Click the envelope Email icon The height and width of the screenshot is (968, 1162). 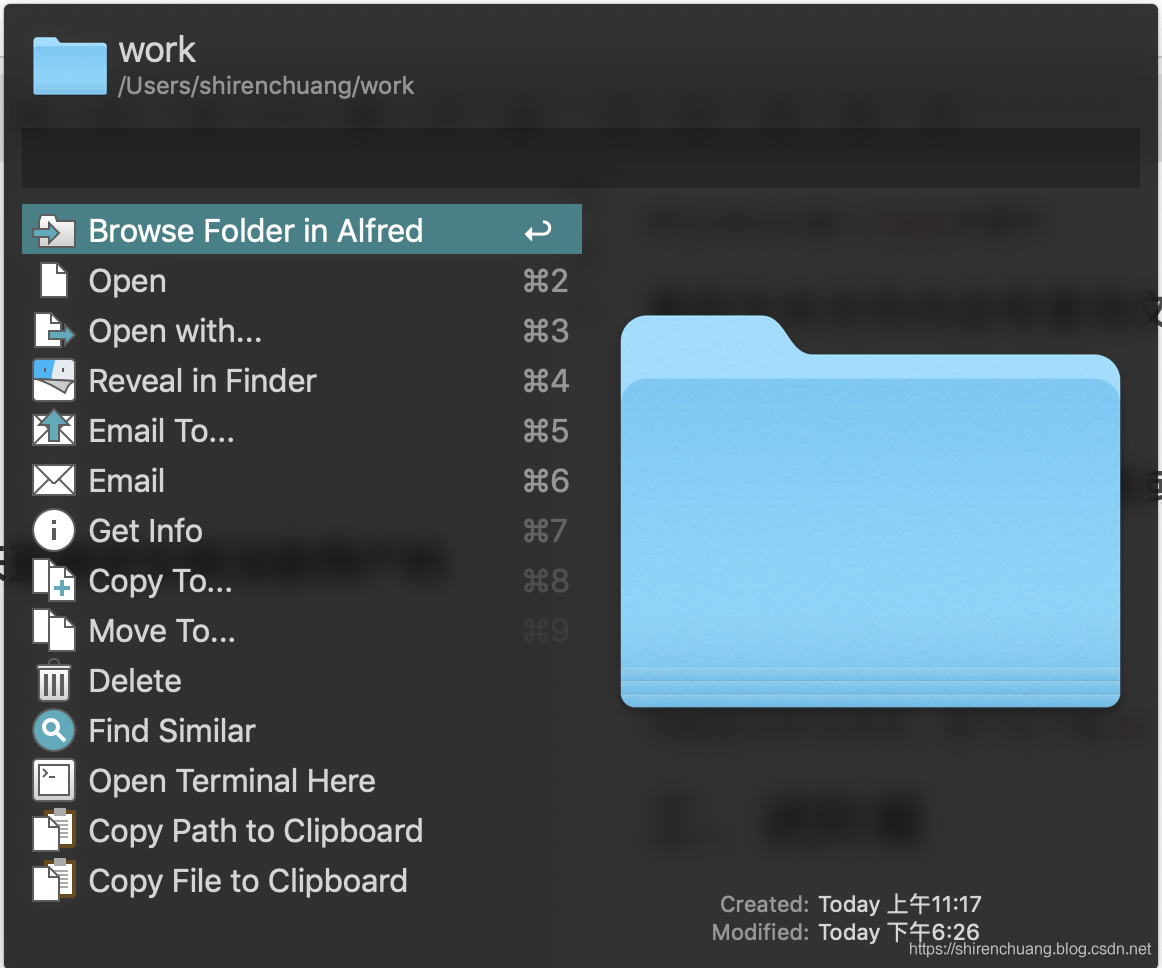pos(54,480)
